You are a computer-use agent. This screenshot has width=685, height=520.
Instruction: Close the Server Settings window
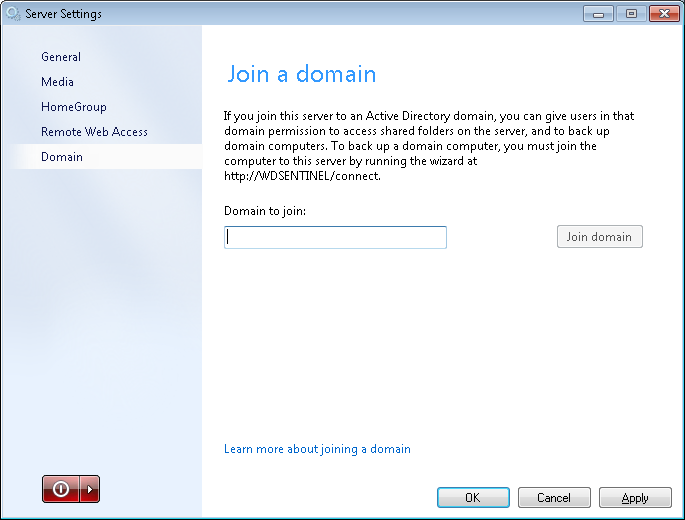[x=664, y=14]
